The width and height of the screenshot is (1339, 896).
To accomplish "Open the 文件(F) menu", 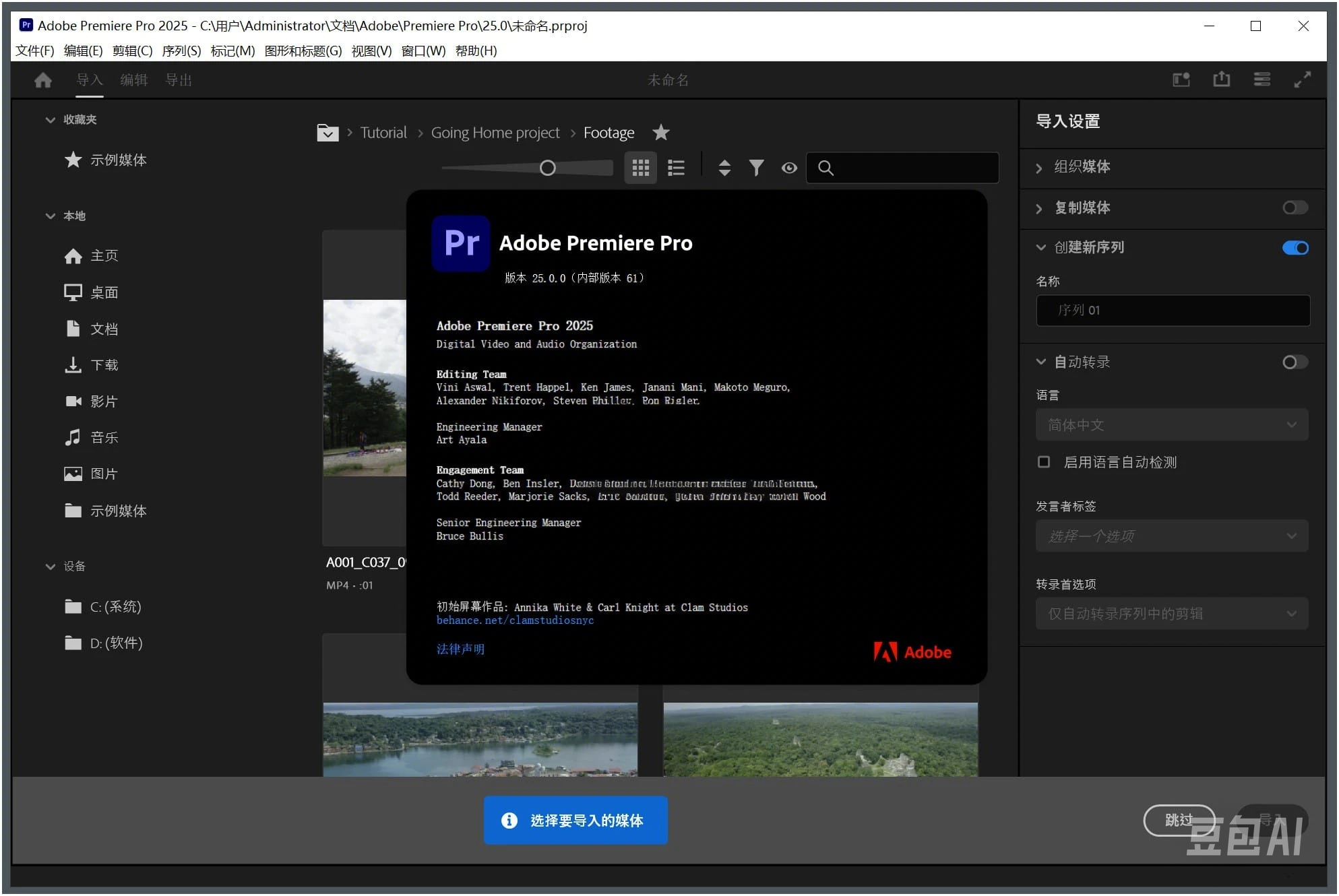I will pyautogui.click(x=35, y=51).
